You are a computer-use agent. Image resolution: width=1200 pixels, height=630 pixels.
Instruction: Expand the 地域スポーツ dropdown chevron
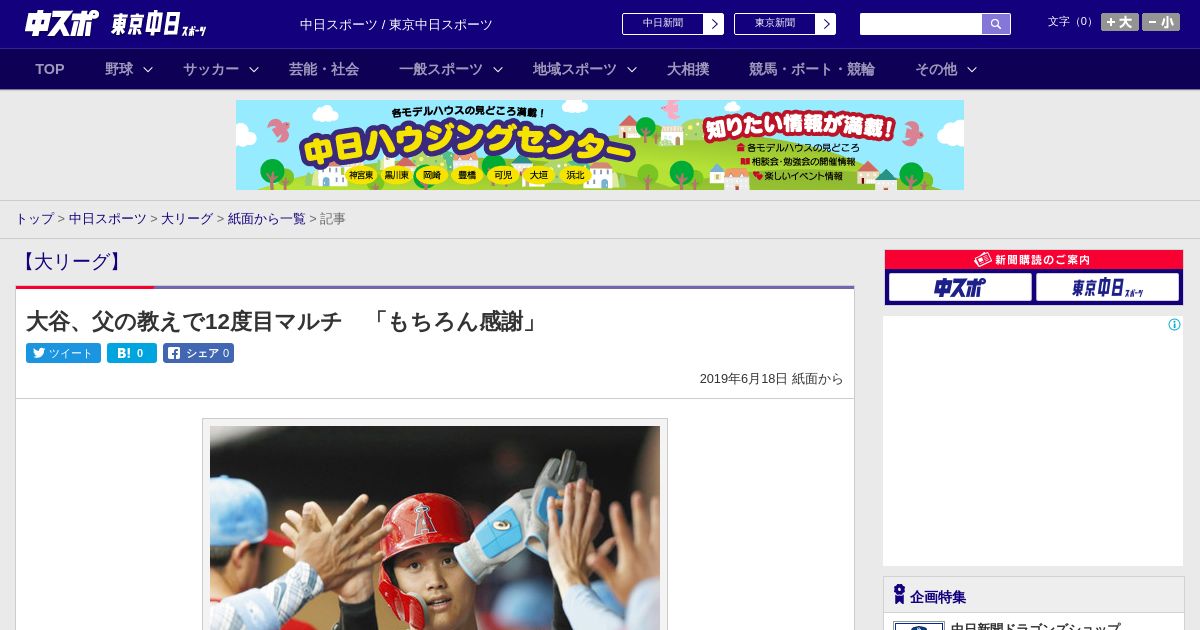(x=632, y=69)
